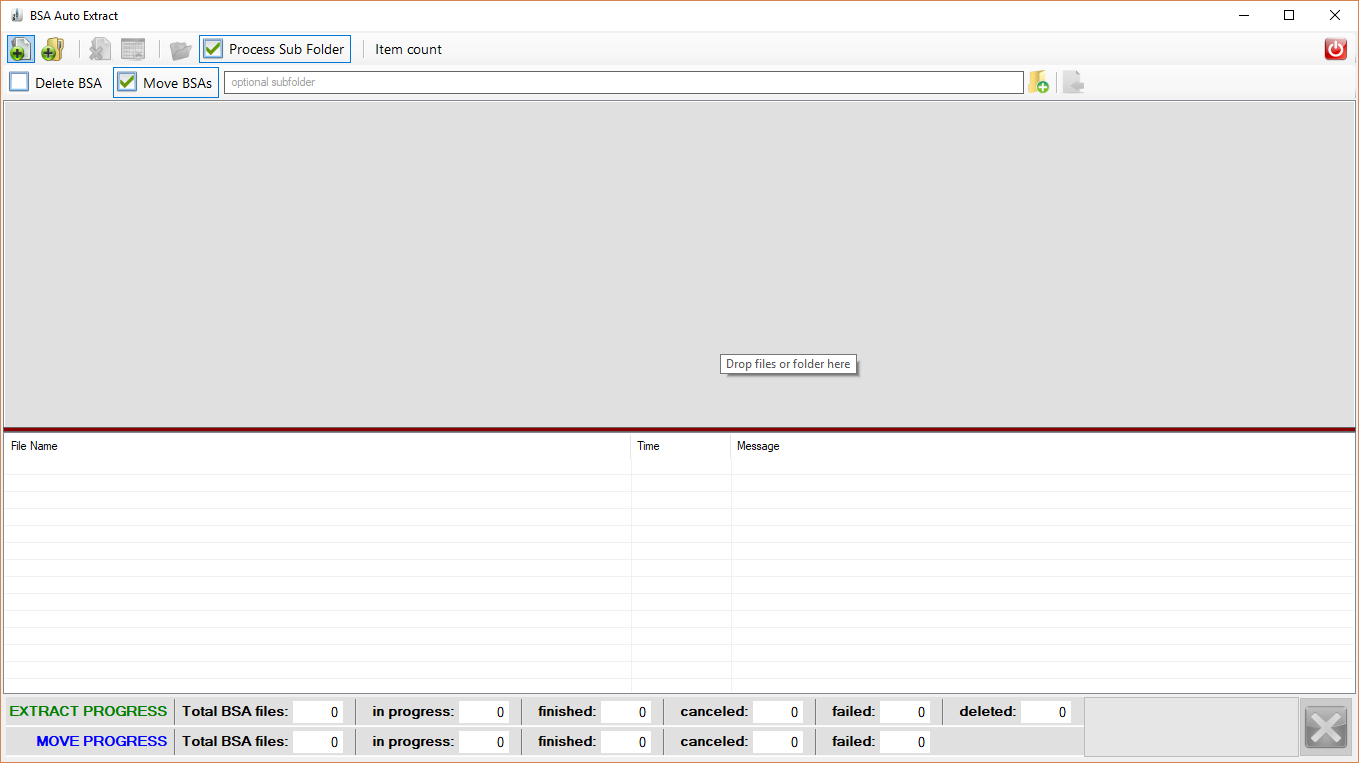Click into the optional subfolder text field
This screenshot has height=763, width=1359.
coord(622,82)
